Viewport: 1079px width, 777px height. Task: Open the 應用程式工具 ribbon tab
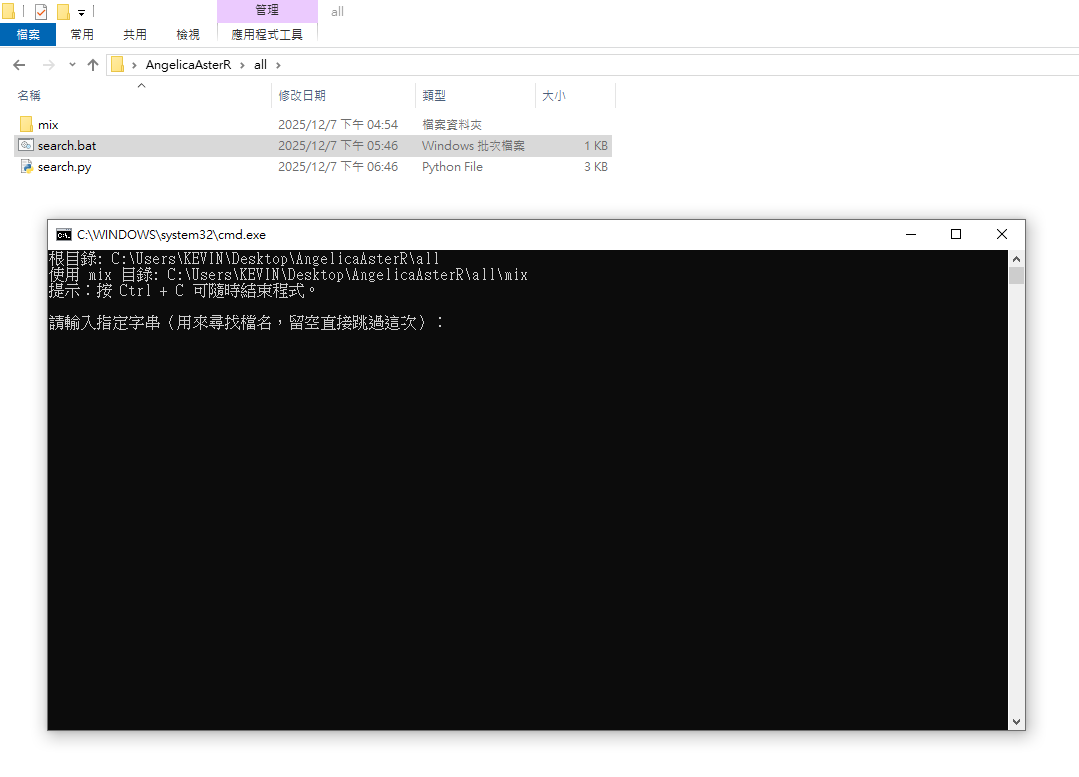point(267,34)
